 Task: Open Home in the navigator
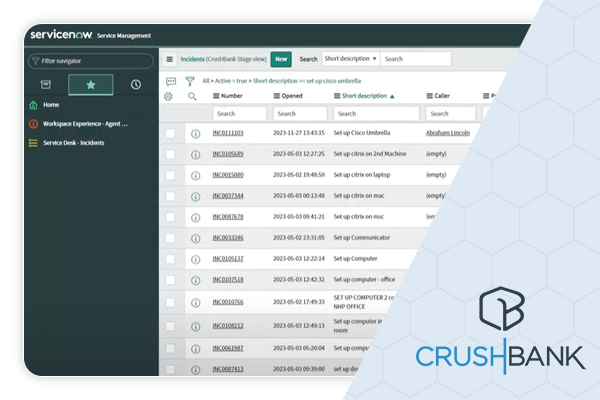click(51, 105)
